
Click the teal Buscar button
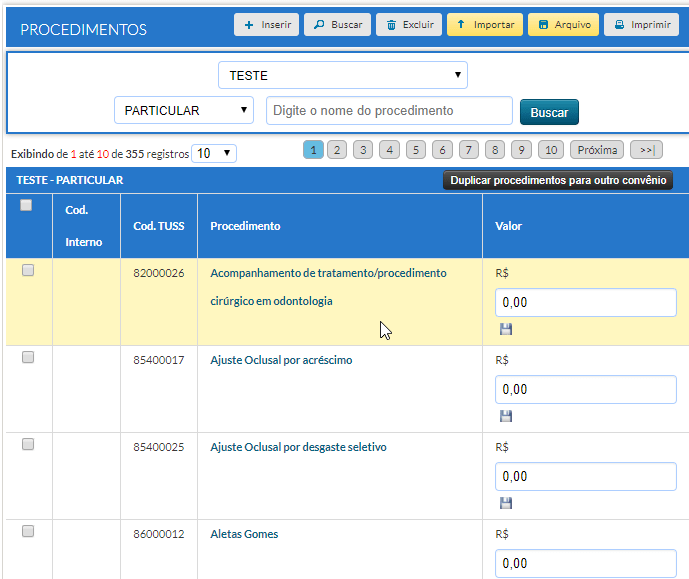(x=549, y=112)
